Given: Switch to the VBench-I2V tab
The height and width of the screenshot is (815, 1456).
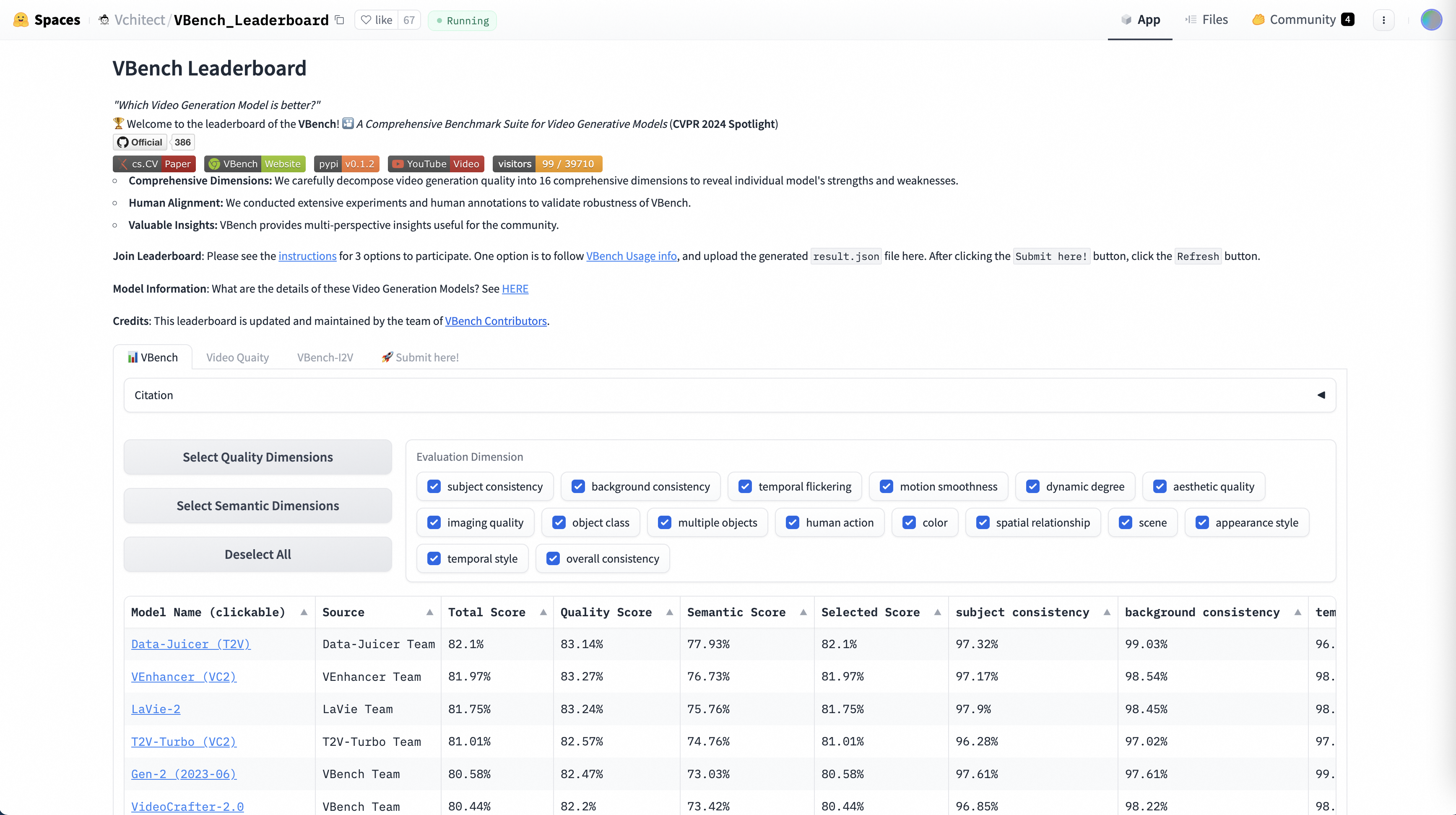Looking at the screenshot, I should pyautogui.click(x=325, y=357).
